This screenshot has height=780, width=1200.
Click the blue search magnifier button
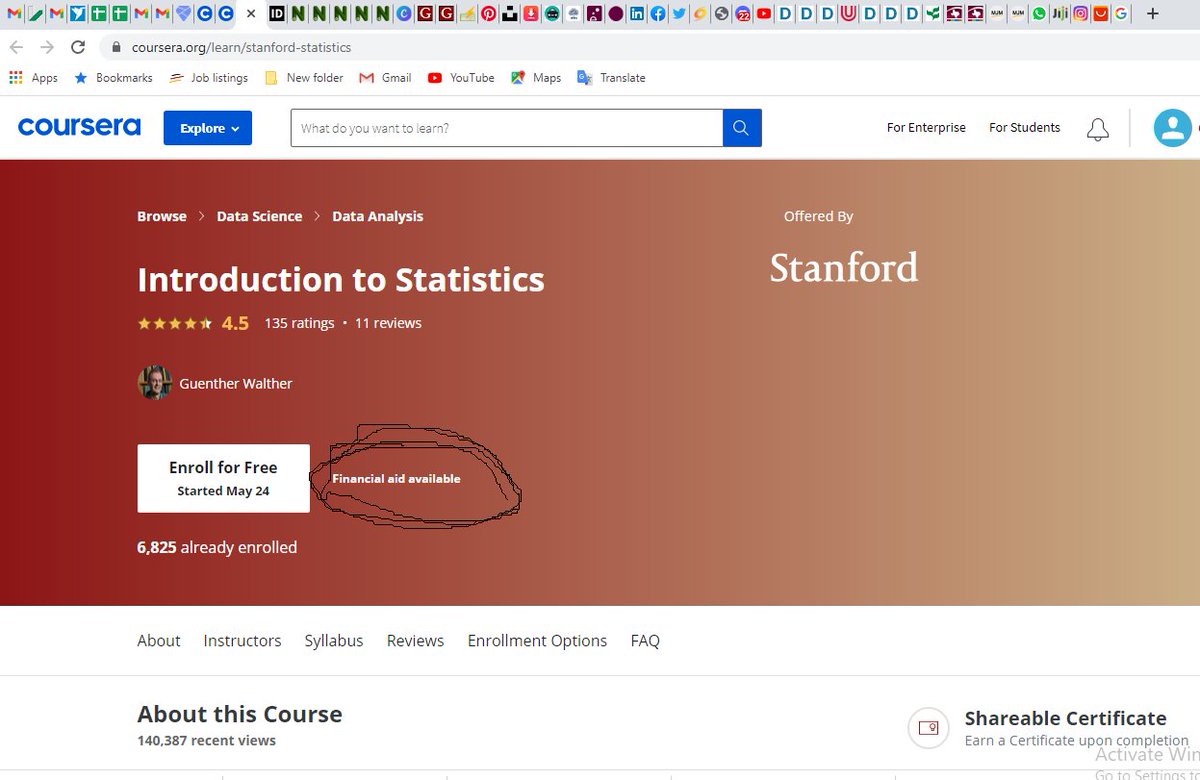click(x=742, y=128)
